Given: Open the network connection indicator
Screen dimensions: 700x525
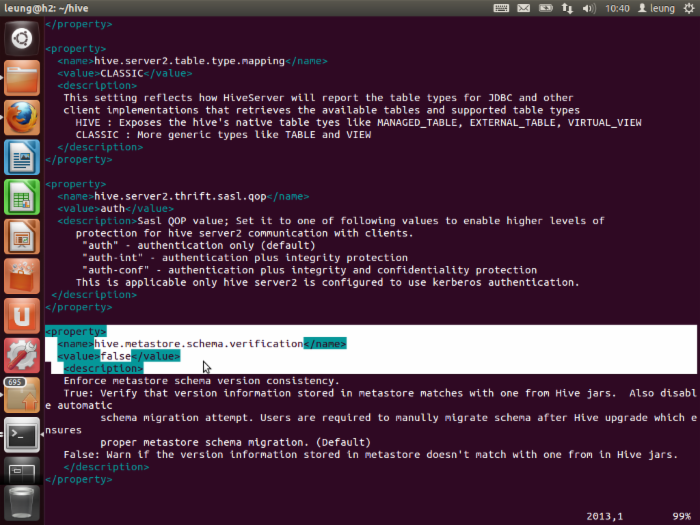Looking at the screenshot, I should [x=567, y=8].
